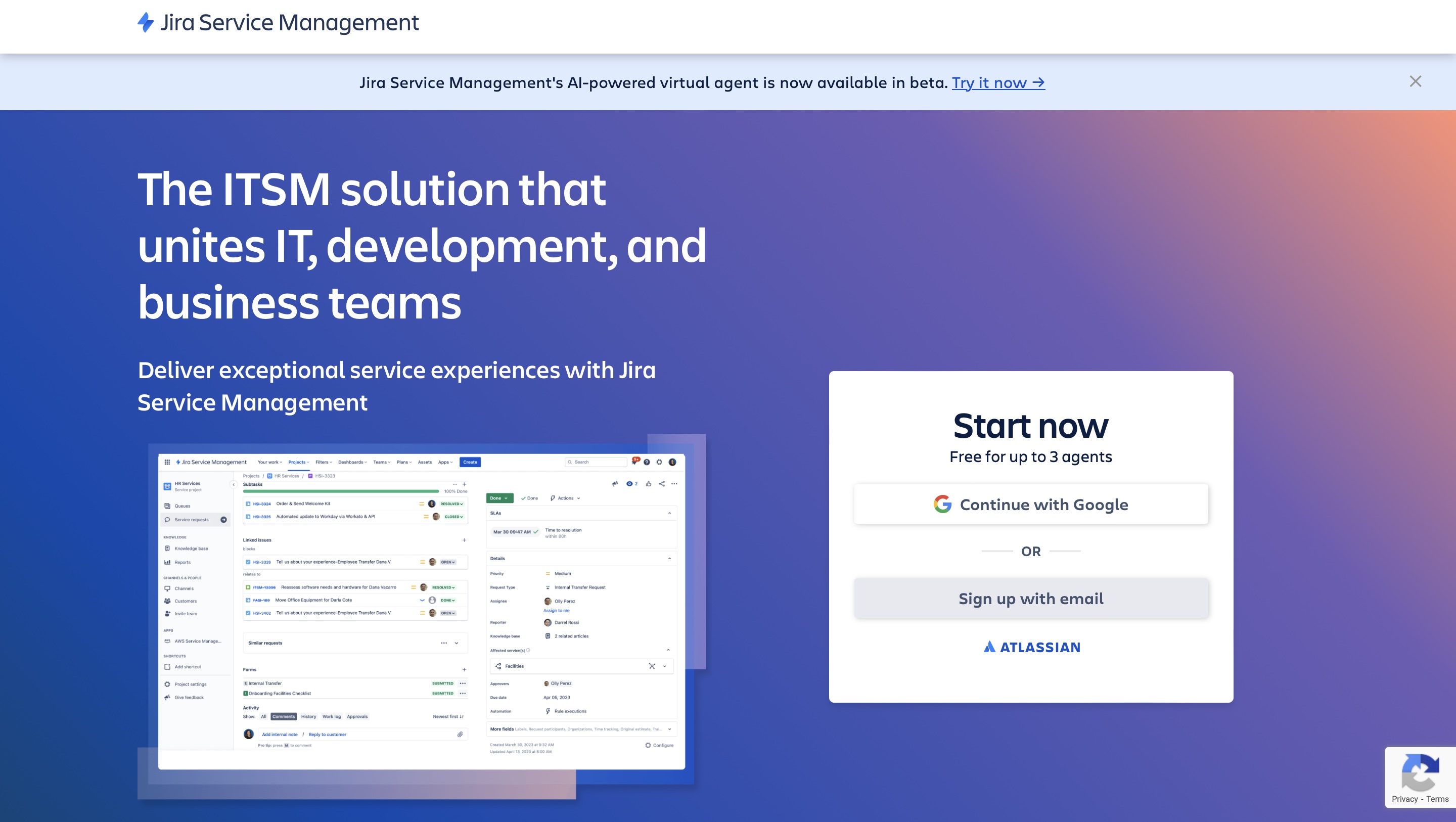This screenshot has width=1456, height=822.
Task: Click the Jira Service Management lightning logo
Action: [145, 23]
